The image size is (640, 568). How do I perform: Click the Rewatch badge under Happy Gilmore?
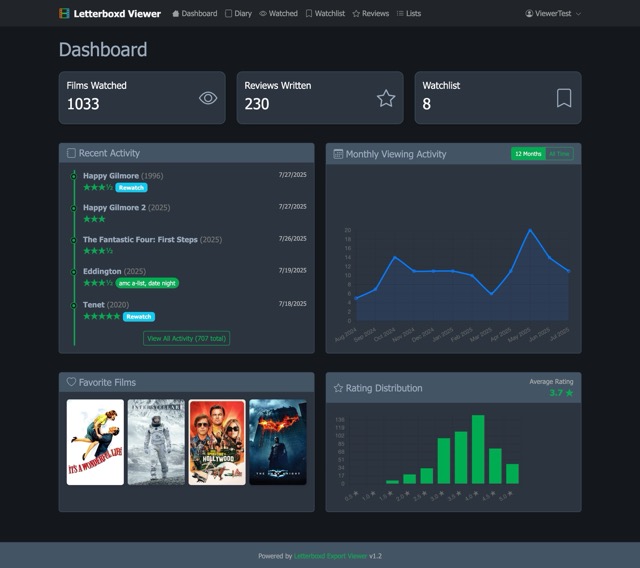[131, 188]
